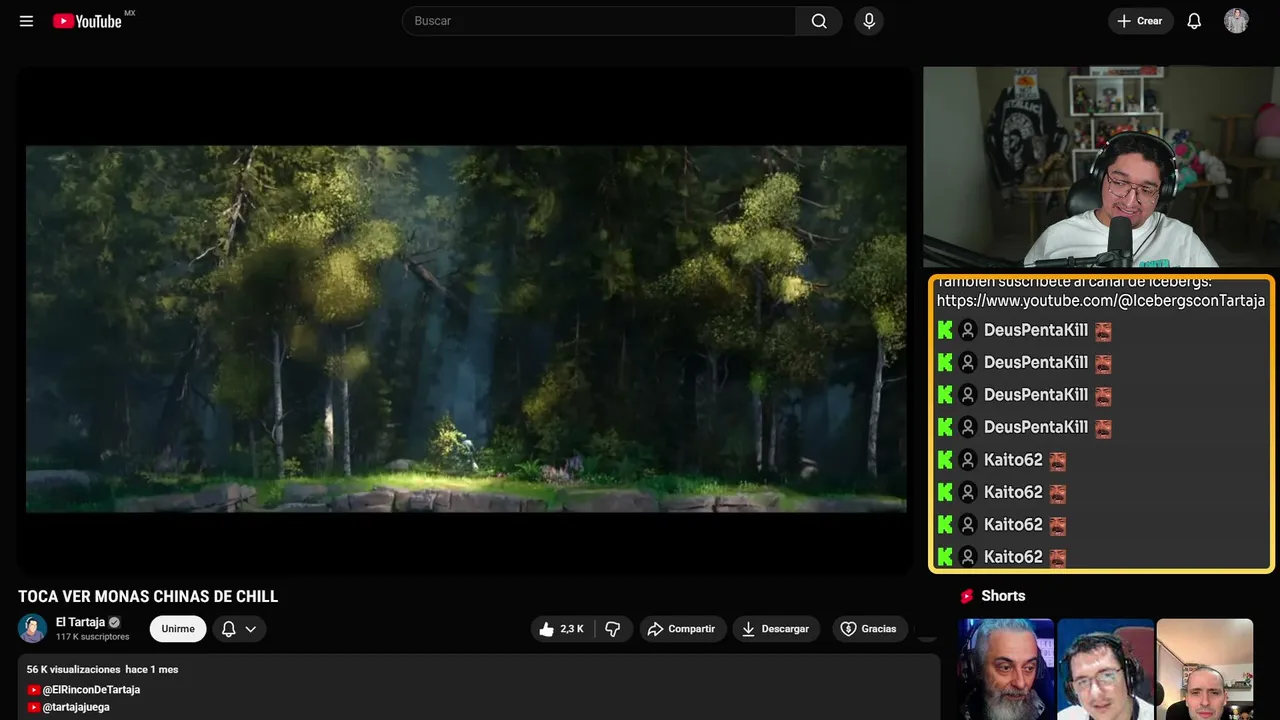Image resolution: width=1280 pixels, height=720 pixels.
Task: Click the 117 K suscriptores text
Action: point(93,637)
